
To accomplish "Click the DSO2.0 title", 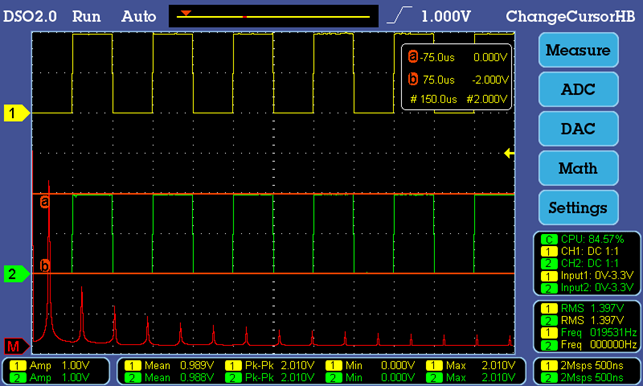I will pyautogui.click(x=30, y=16).
